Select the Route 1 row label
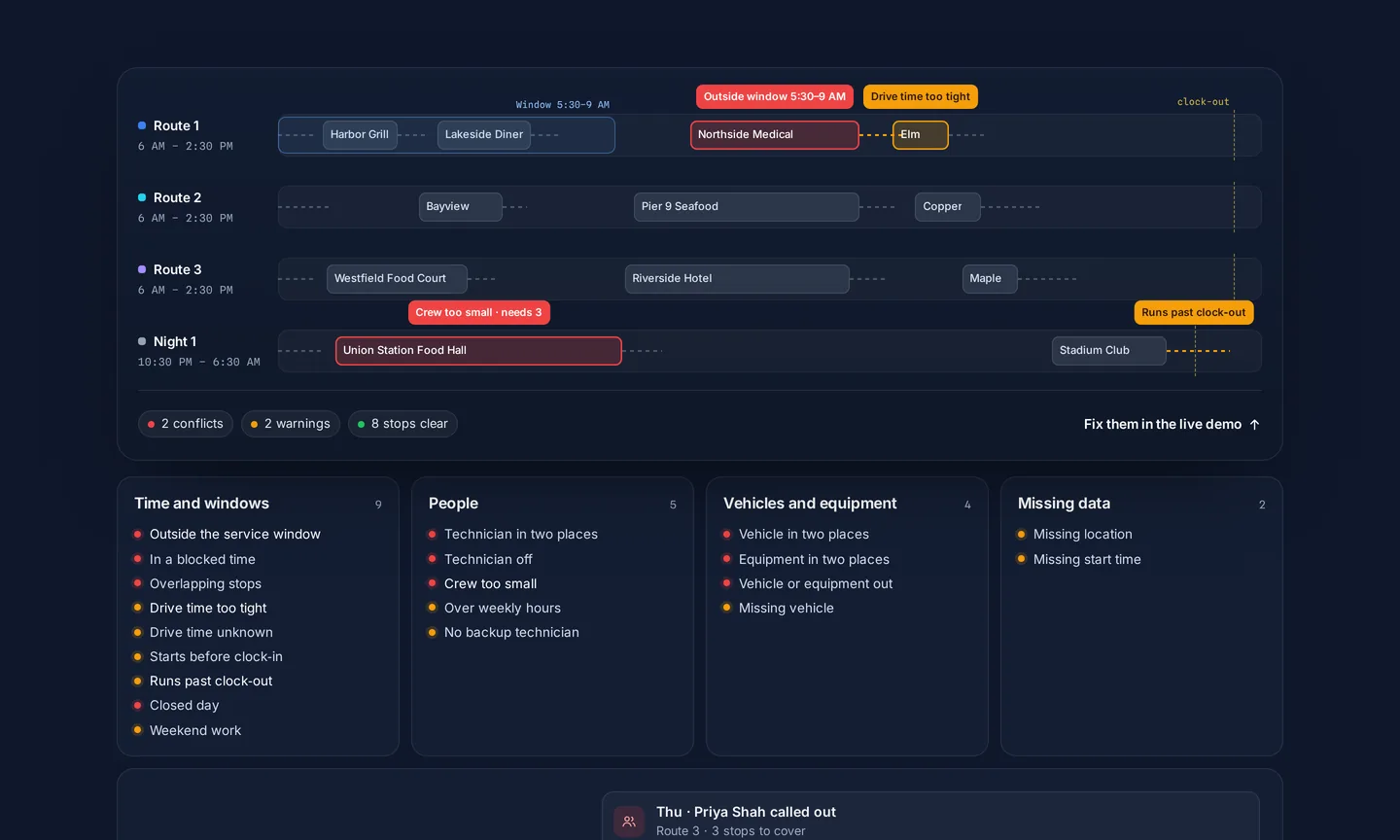 tap(176, 126)
